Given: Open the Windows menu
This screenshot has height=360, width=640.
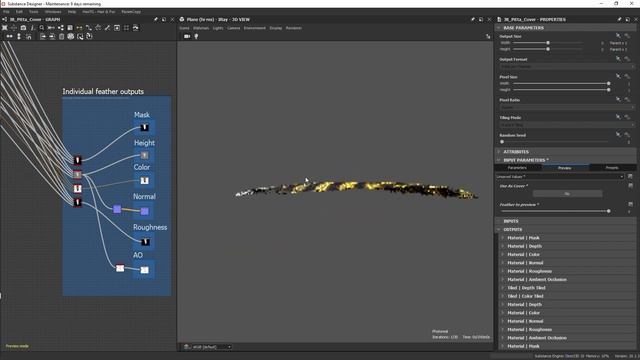Looking at the screenshot, I should pos(53,12).
